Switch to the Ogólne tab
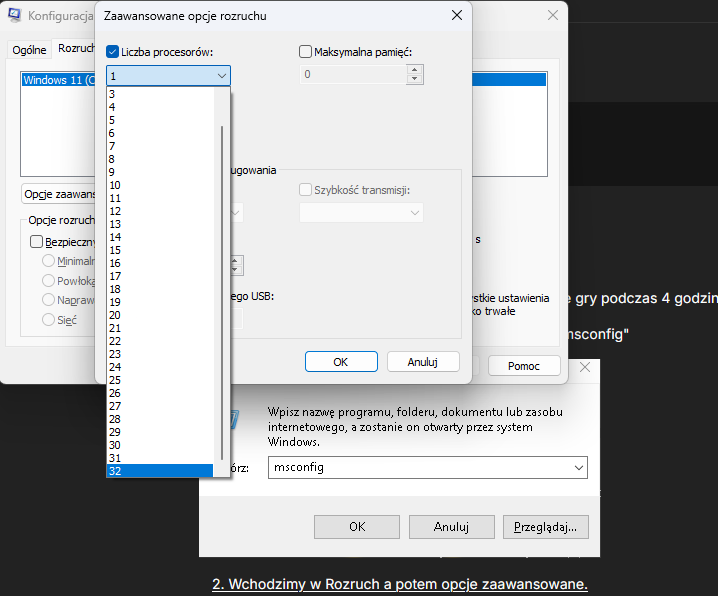The width and height of the screenshot is (718, 596). click(x=29, y=50)
